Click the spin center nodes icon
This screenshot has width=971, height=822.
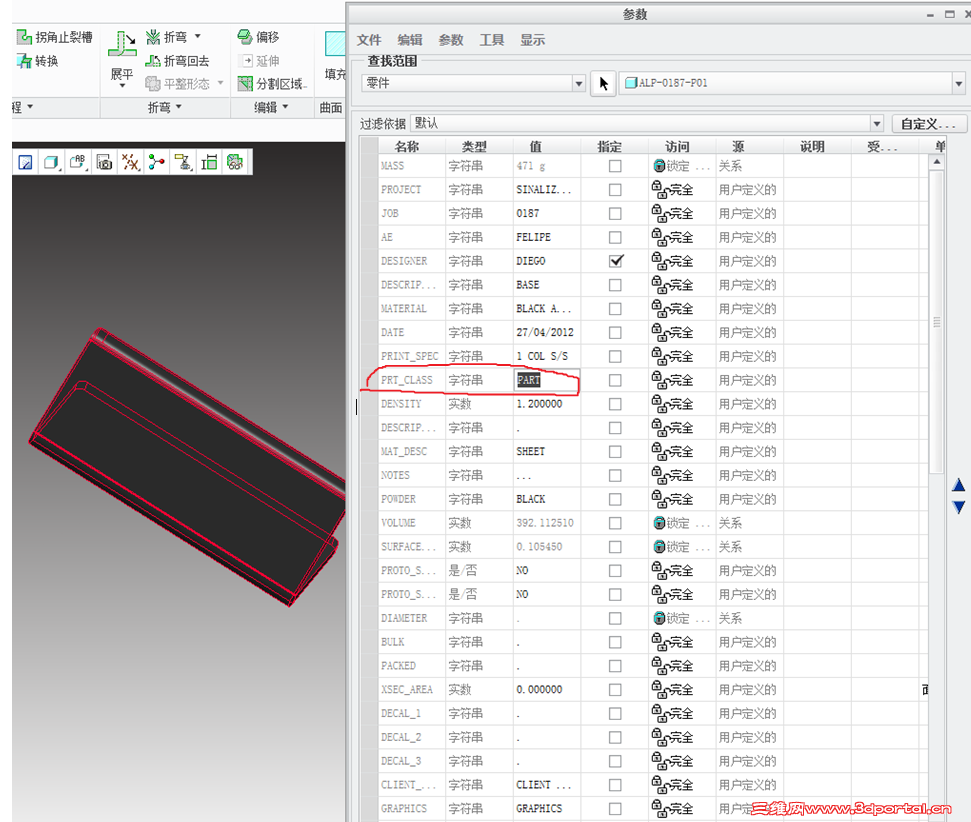pyautogui.click(x=157, y=162)
